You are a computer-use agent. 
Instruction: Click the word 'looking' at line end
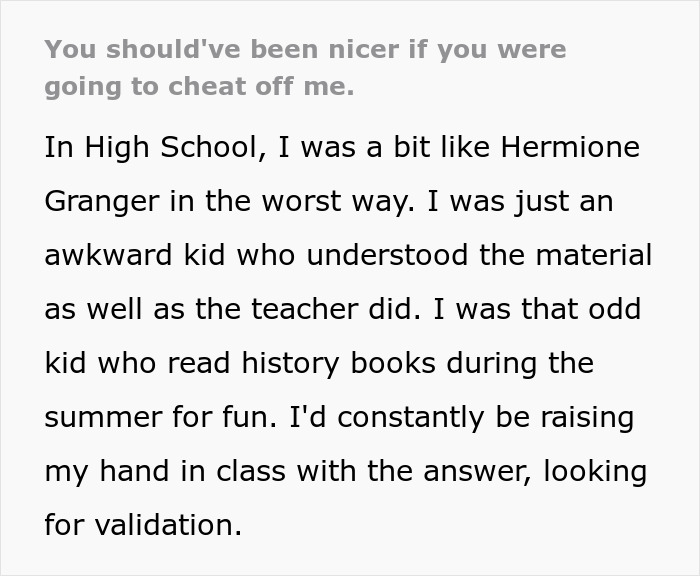pos(595,472)
